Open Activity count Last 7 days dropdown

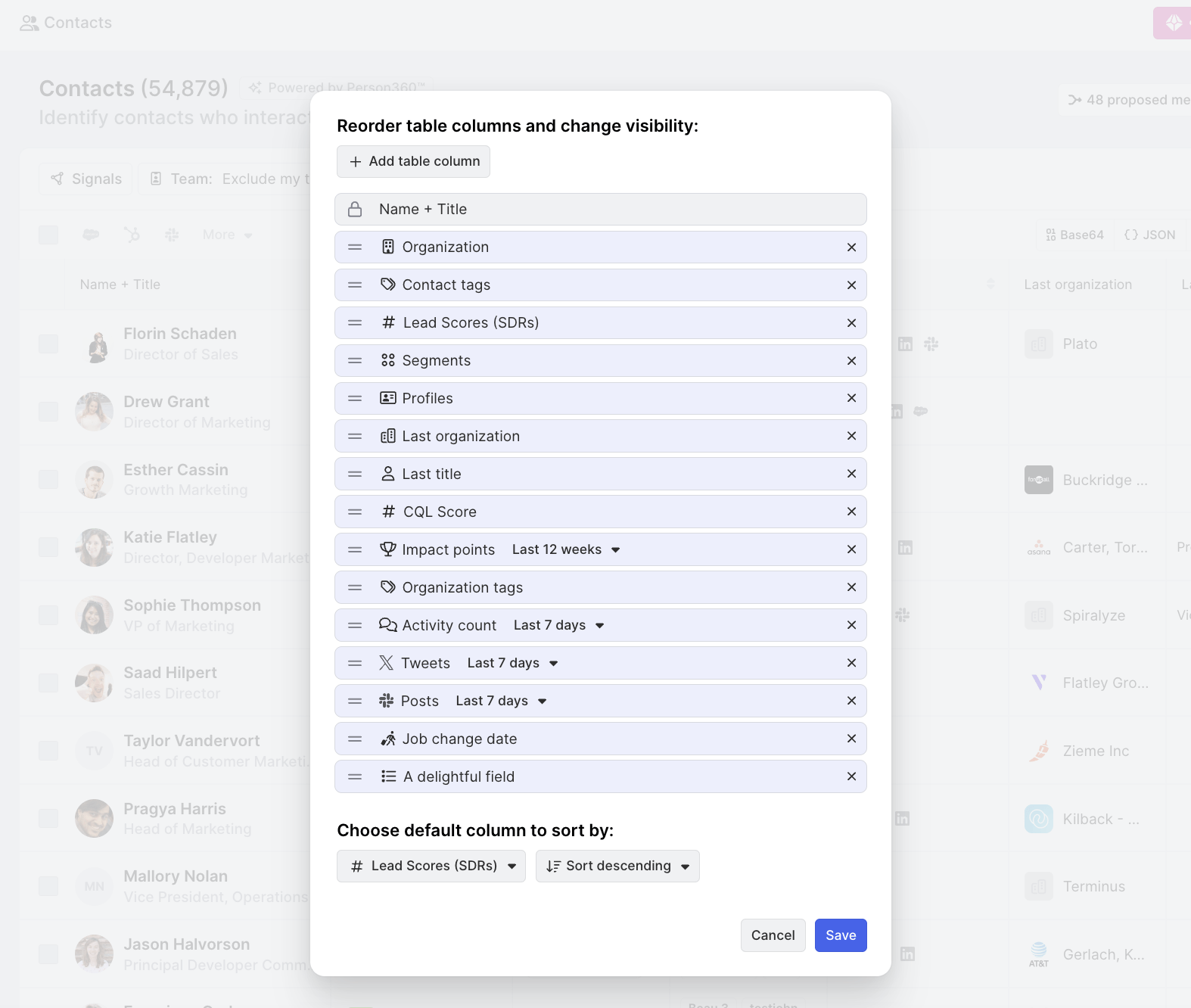click(x=558, y=626)
